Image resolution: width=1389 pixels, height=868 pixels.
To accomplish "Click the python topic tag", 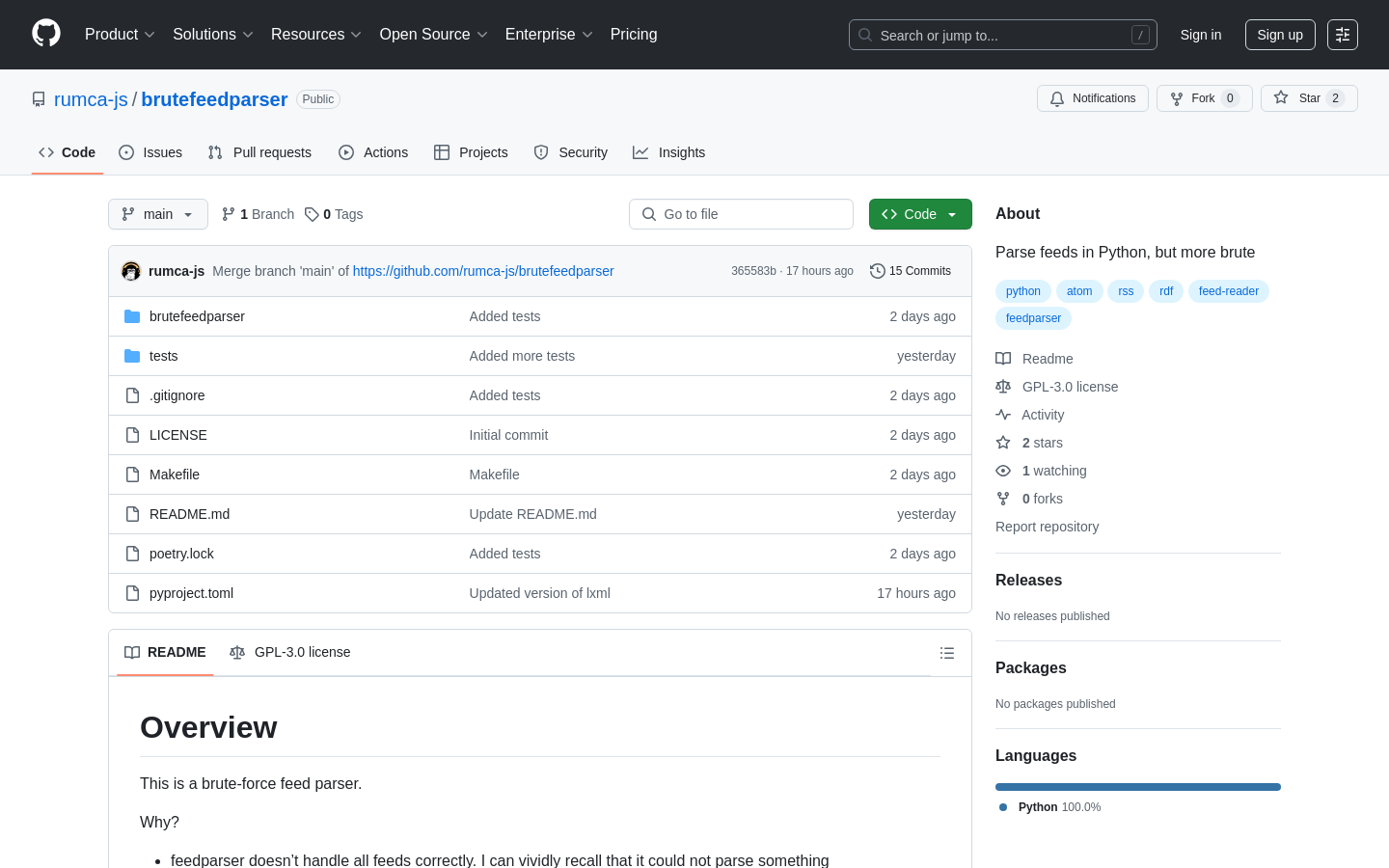I will [x=1023, y=291].
